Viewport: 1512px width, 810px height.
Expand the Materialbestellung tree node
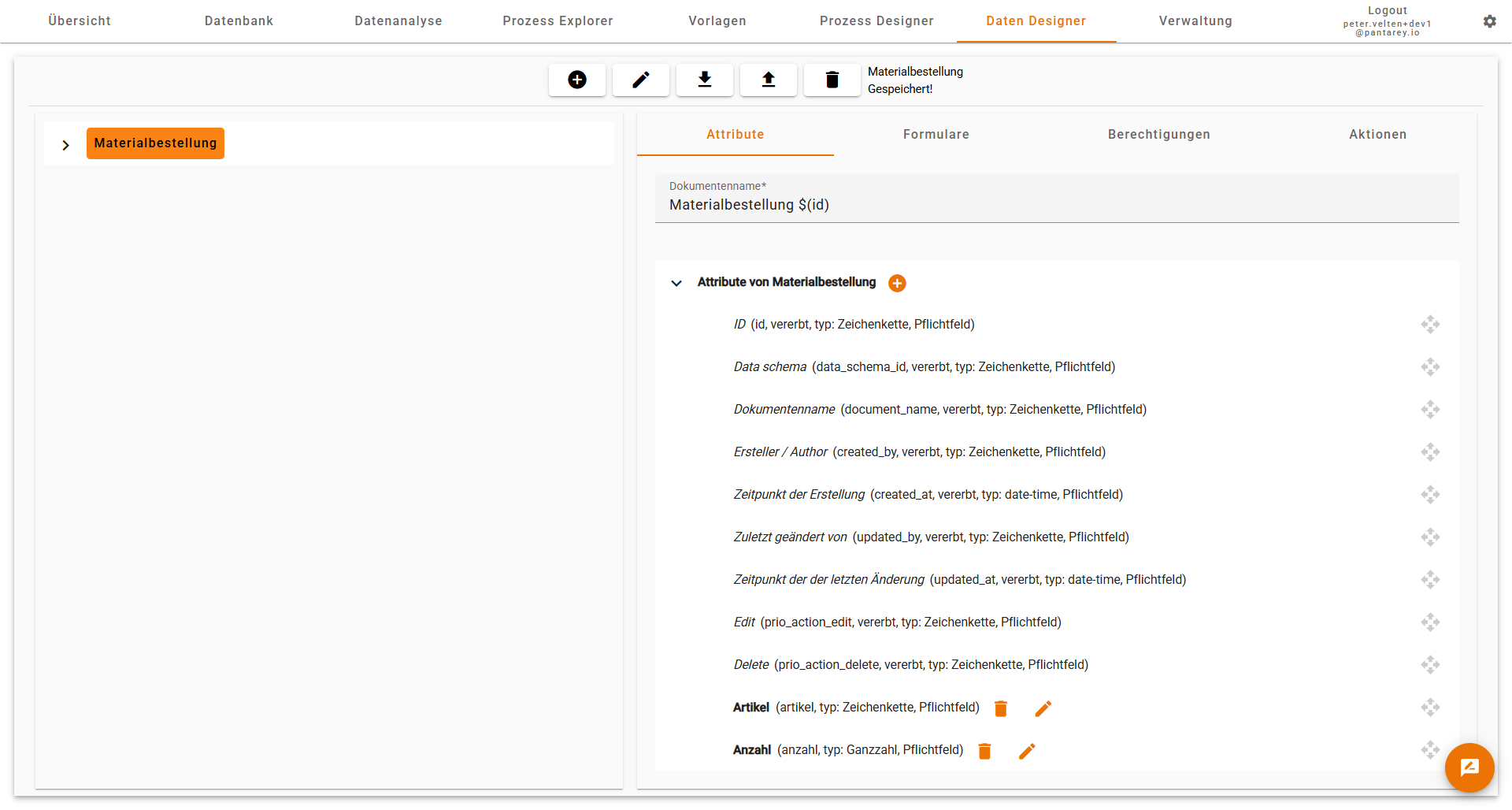coord(66,145)
